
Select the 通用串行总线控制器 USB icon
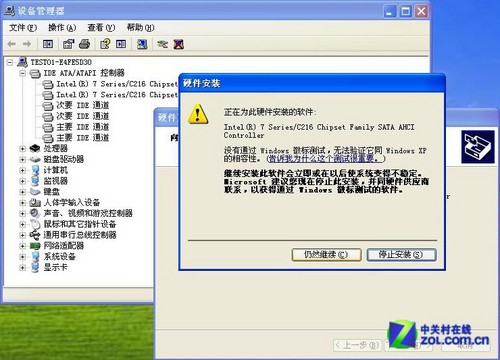[35, 235]
